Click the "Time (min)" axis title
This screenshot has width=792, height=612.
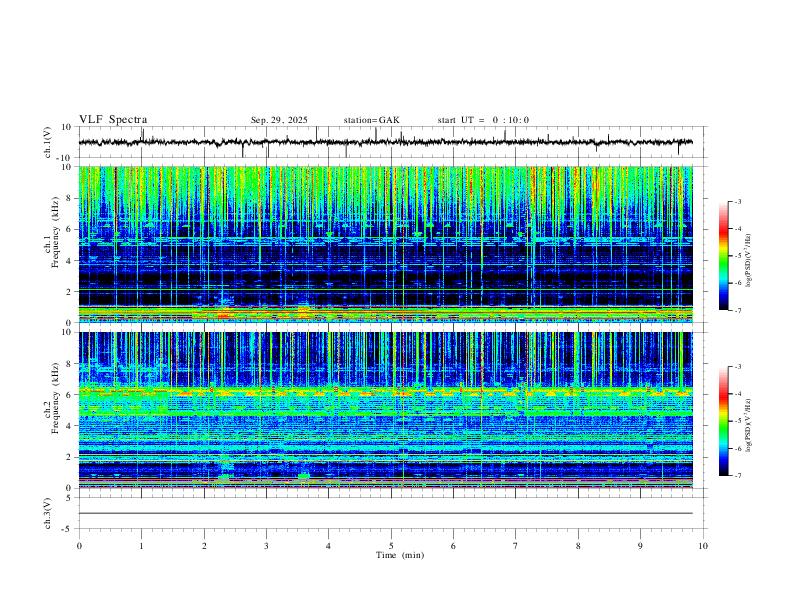click(400, 555)
